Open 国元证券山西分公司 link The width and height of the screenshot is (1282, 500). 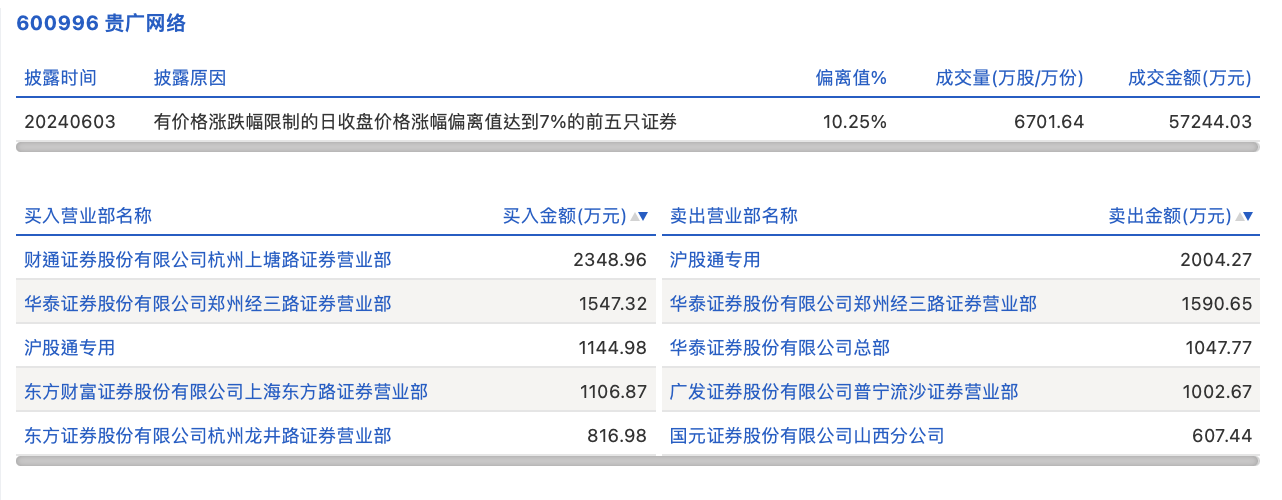pos(807,436)
